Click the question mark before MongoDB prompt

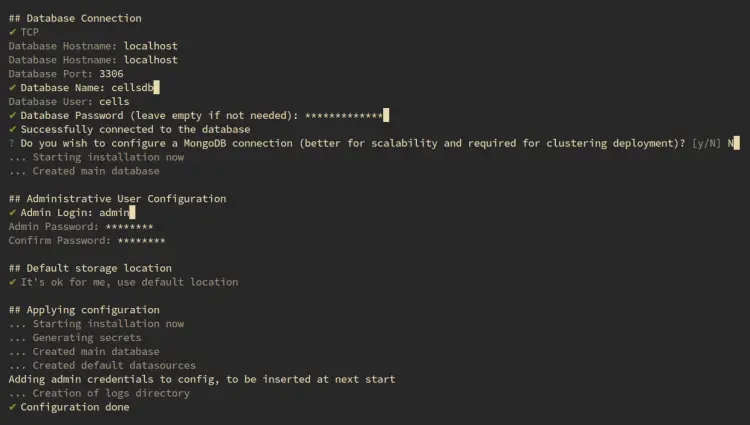13,144
